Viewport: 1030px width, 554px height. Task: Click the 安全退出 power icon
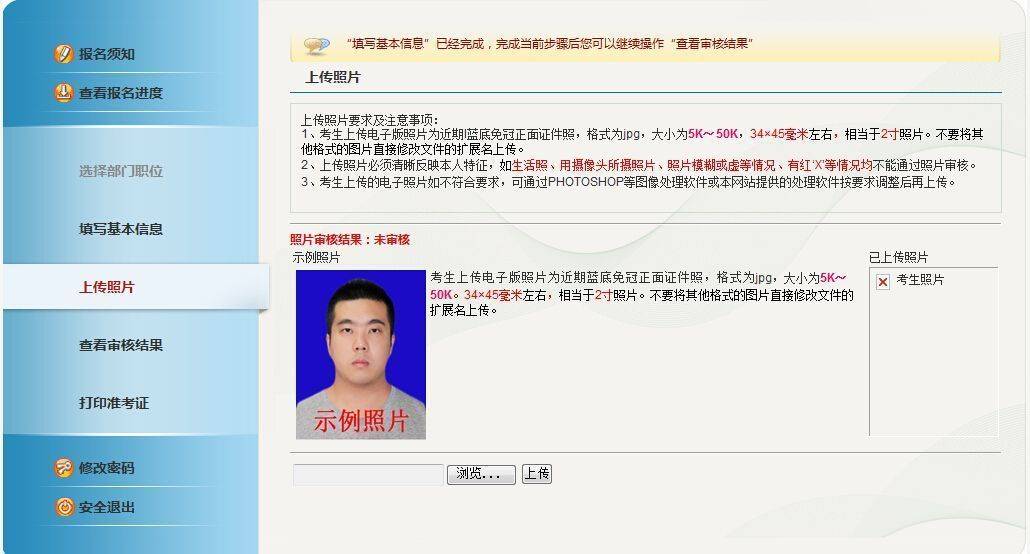point(64,507)
